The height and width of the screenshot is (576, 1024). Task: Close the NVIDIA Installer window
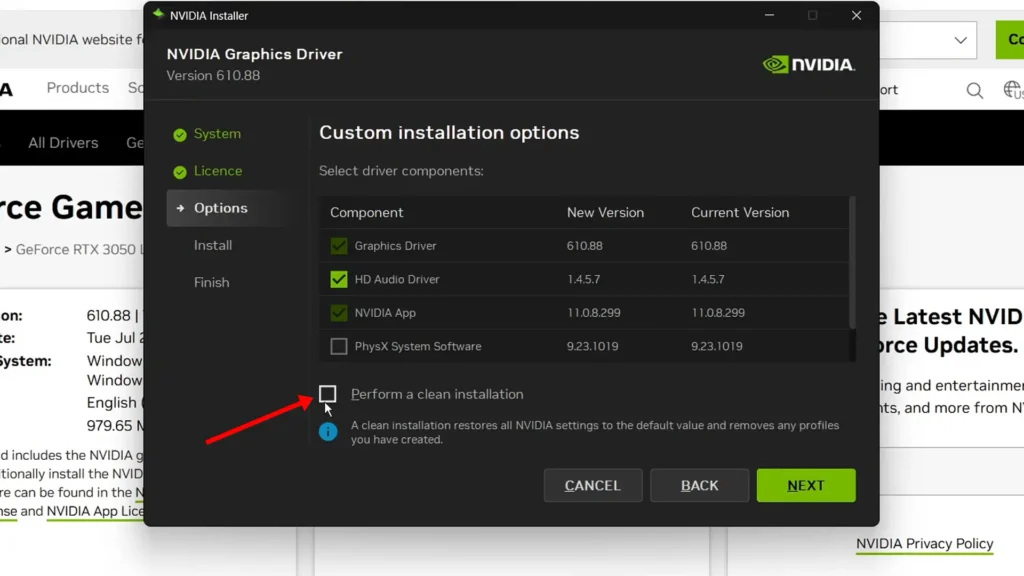(x=856, y=15)
